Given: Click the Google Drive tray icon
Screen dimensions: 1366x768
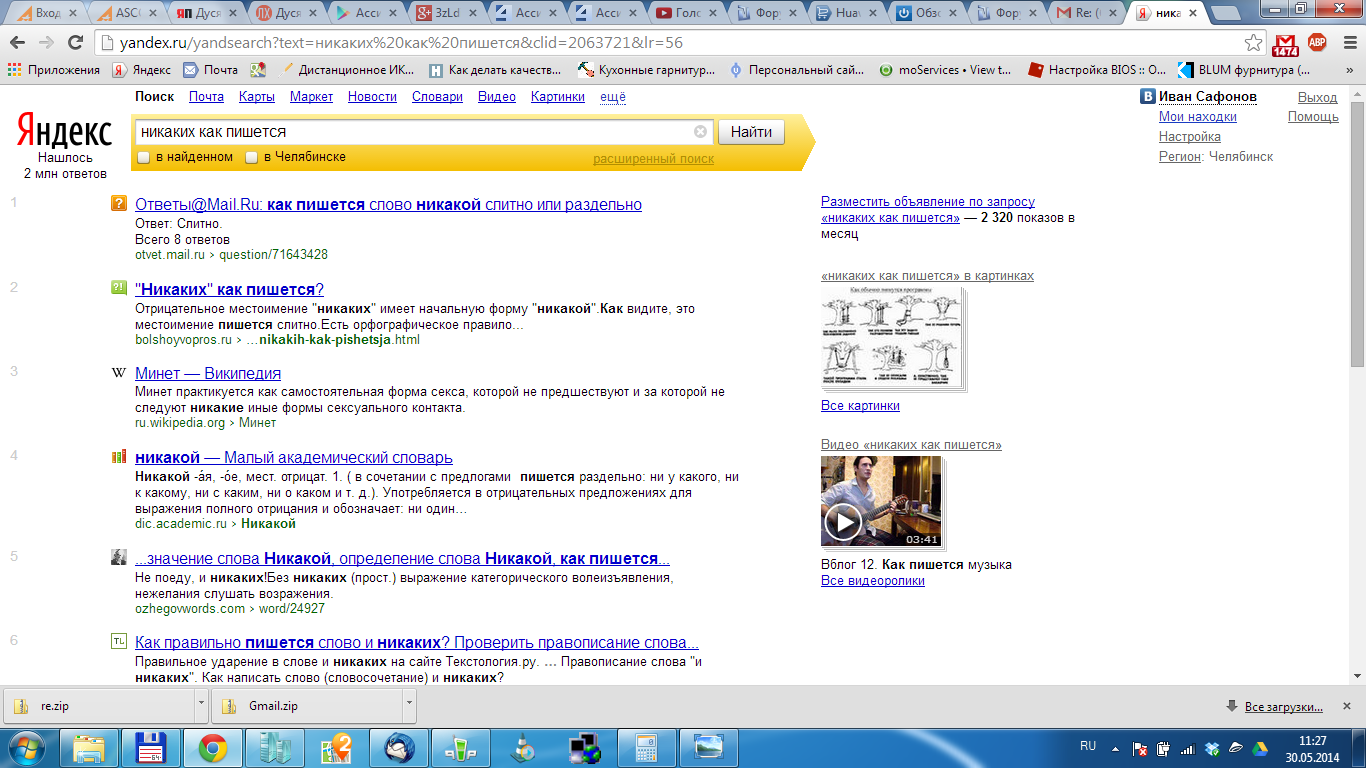Looking at the screenshot, I should tap(1260, 747).
